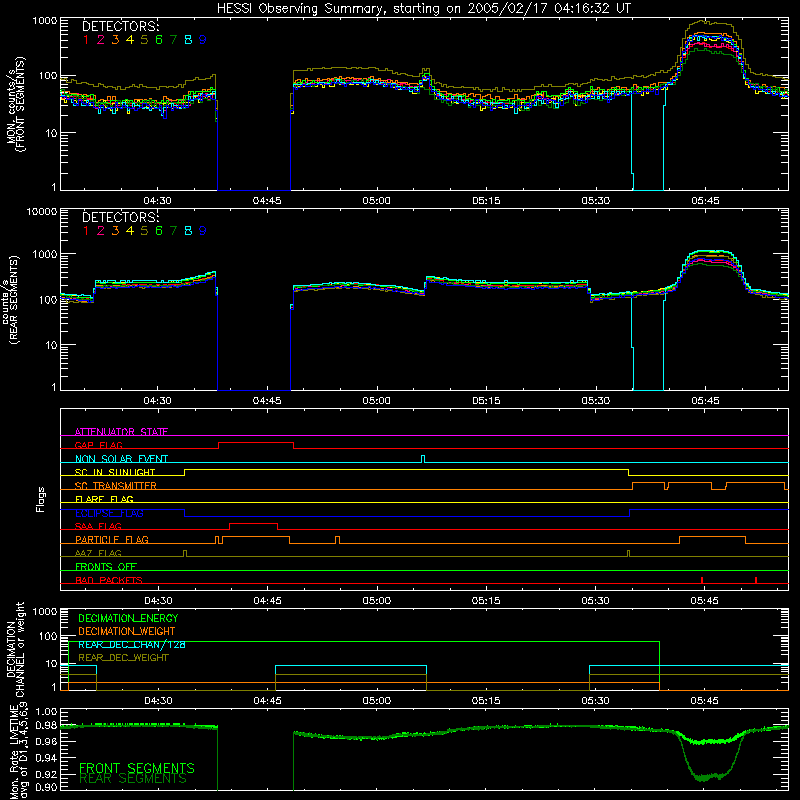The width and height of the screenshot is (800, 800).
Task: Click the 0.96 value on livetime axis
Action: [46, 741]
